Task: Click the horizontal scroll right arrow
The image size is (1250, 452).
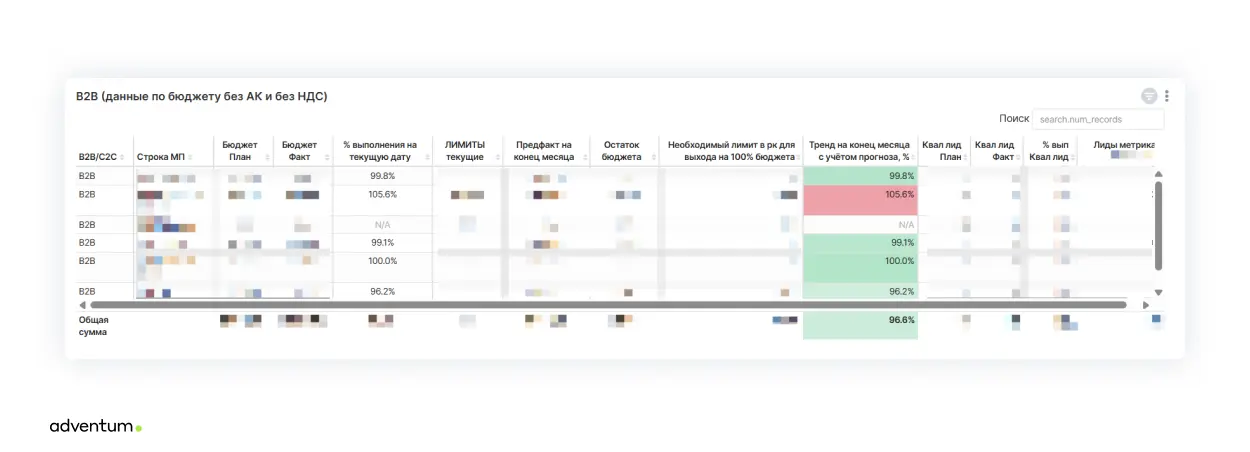Action: [1145, 304]
